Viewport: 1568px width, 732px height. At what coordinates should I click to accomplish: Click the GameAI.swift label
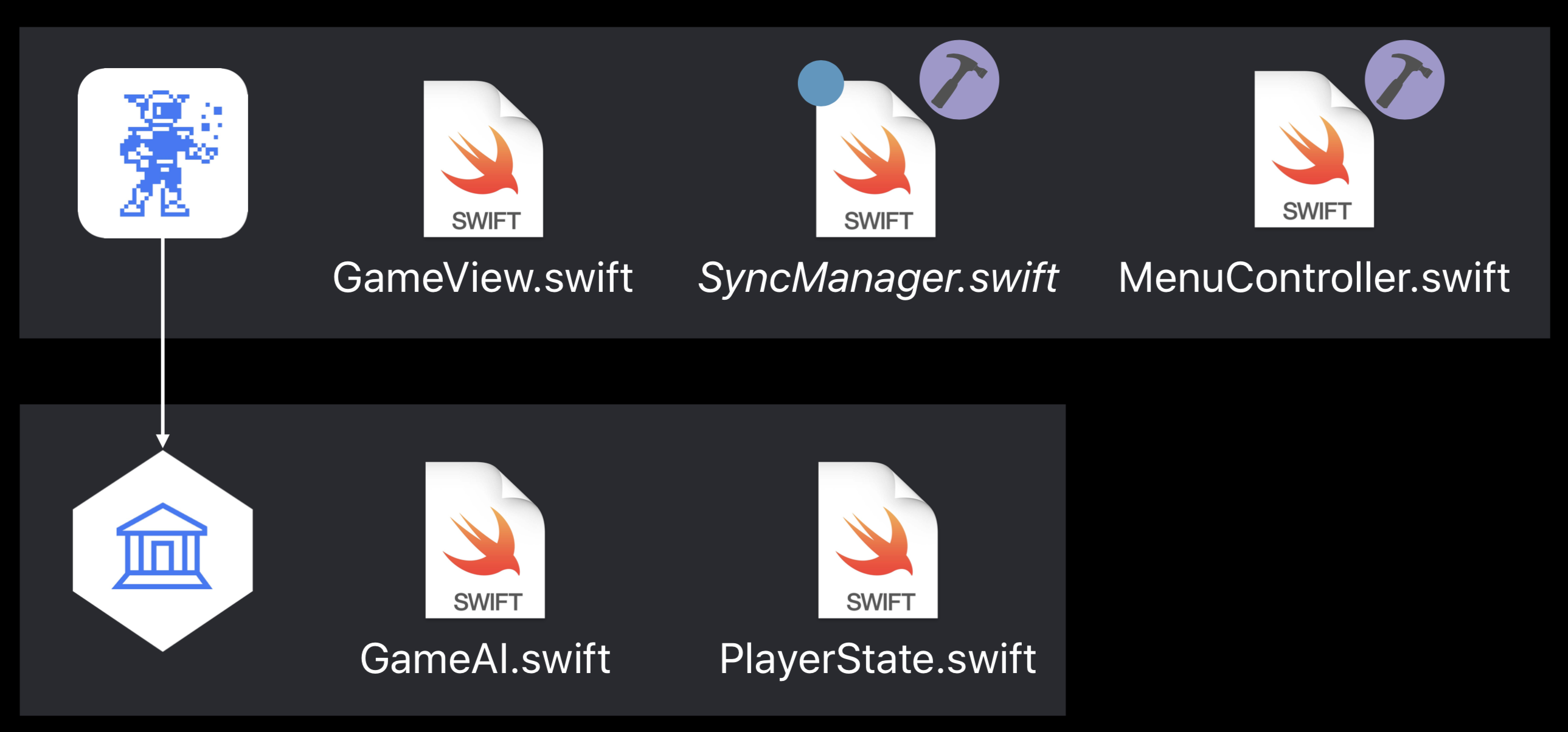[x=485, y=658]
